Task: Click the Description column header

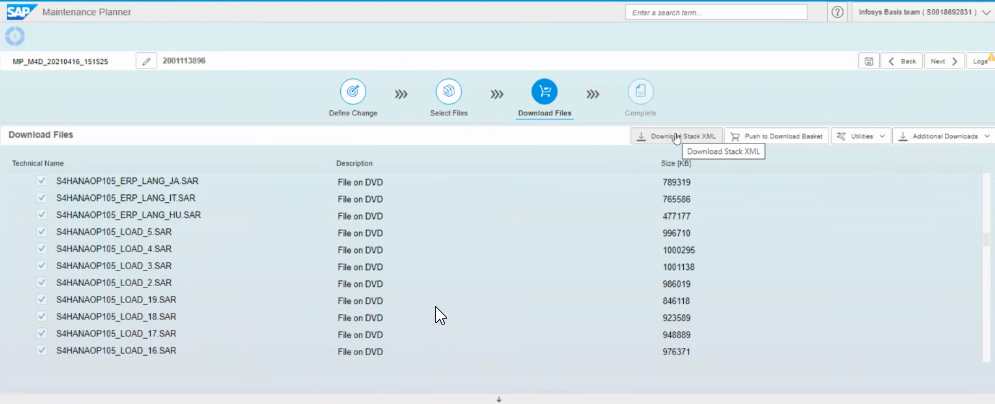Action: 354,164
